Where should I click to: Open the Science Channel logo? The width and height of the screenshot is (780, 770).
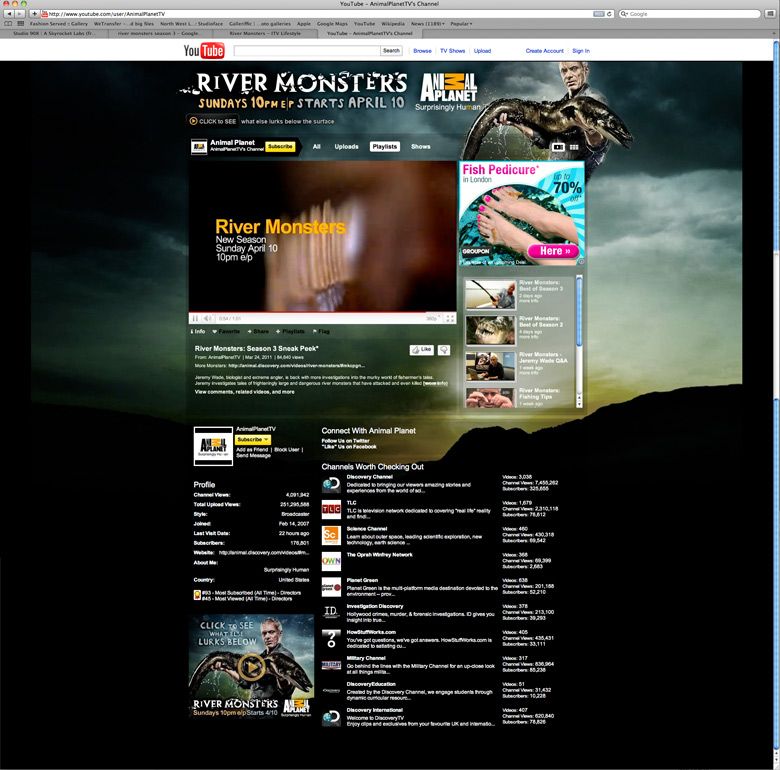331,535
